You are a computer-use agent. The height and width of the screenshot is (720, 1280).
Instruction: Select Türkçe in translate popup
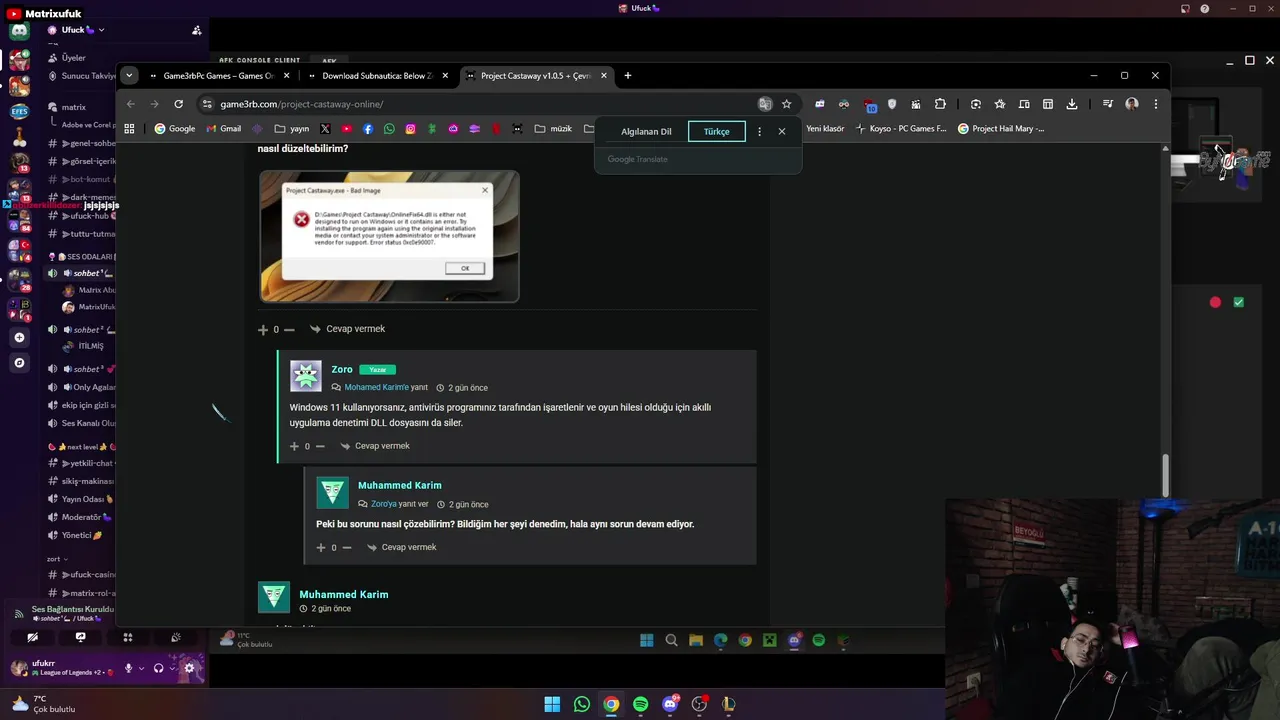[716, 131]
